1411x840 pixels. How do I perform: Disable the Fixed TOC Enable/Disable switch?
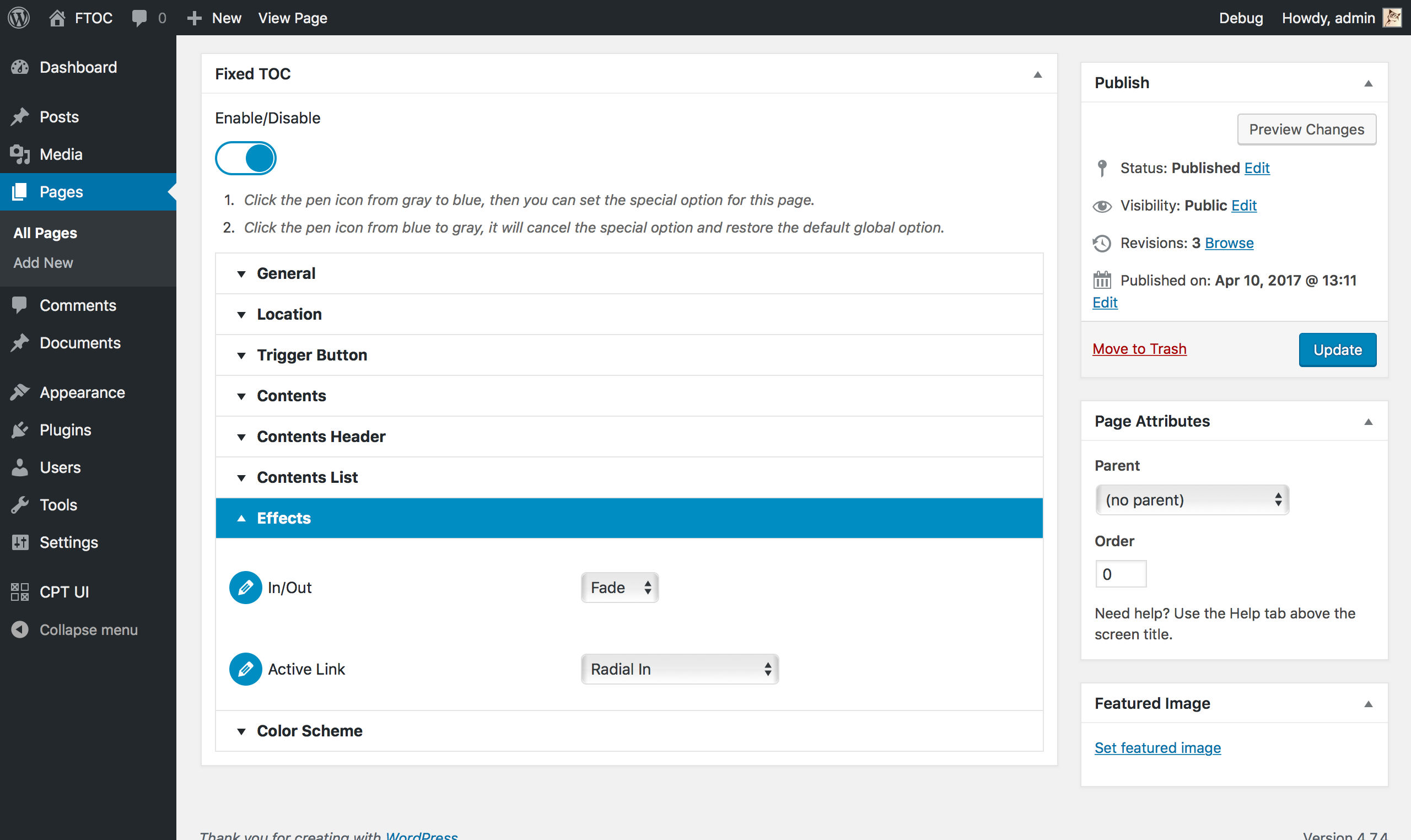(x=245, y=158)
